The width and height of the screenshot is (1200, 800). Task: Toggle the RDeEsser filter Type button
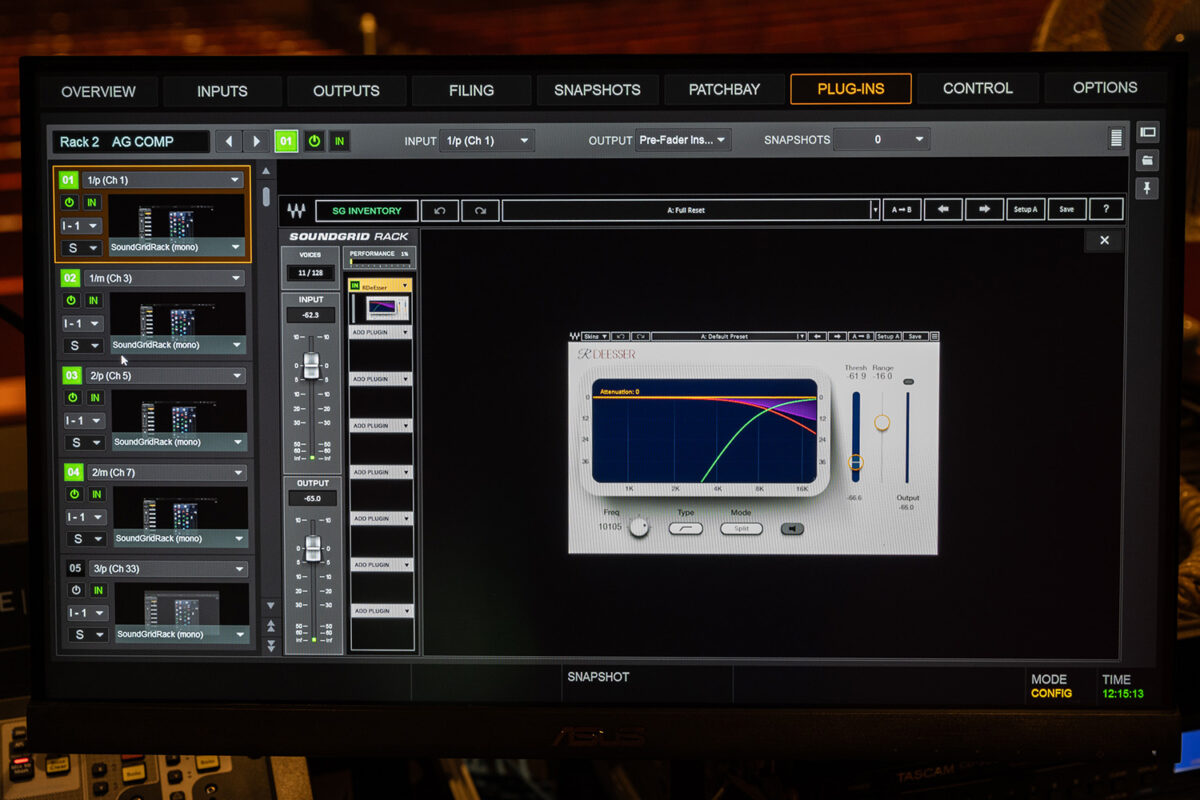pyautogui.click(x=685, y=528)
